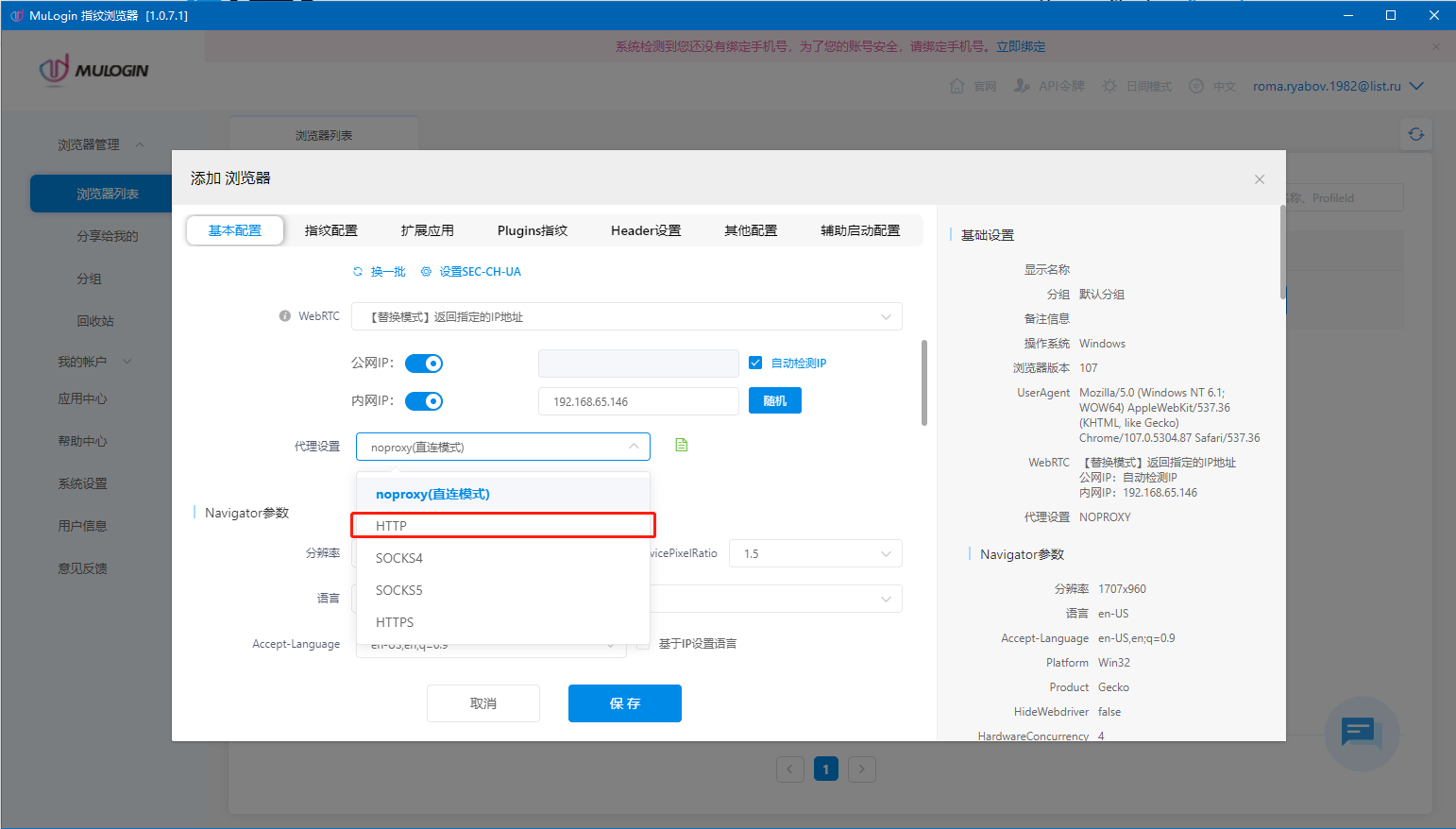Click the MuLogin logo
The height and width of the screenshot is (829, 1456).
[93, 70]
